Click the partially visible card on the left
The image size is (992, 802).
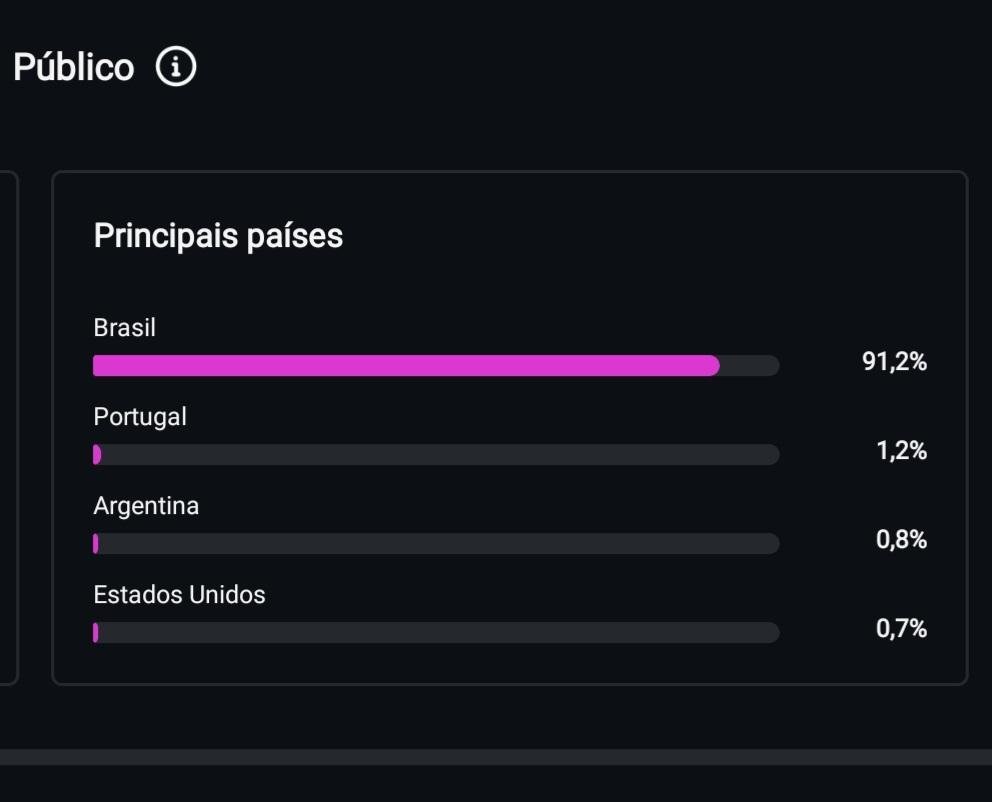click(x=8, y=428)
